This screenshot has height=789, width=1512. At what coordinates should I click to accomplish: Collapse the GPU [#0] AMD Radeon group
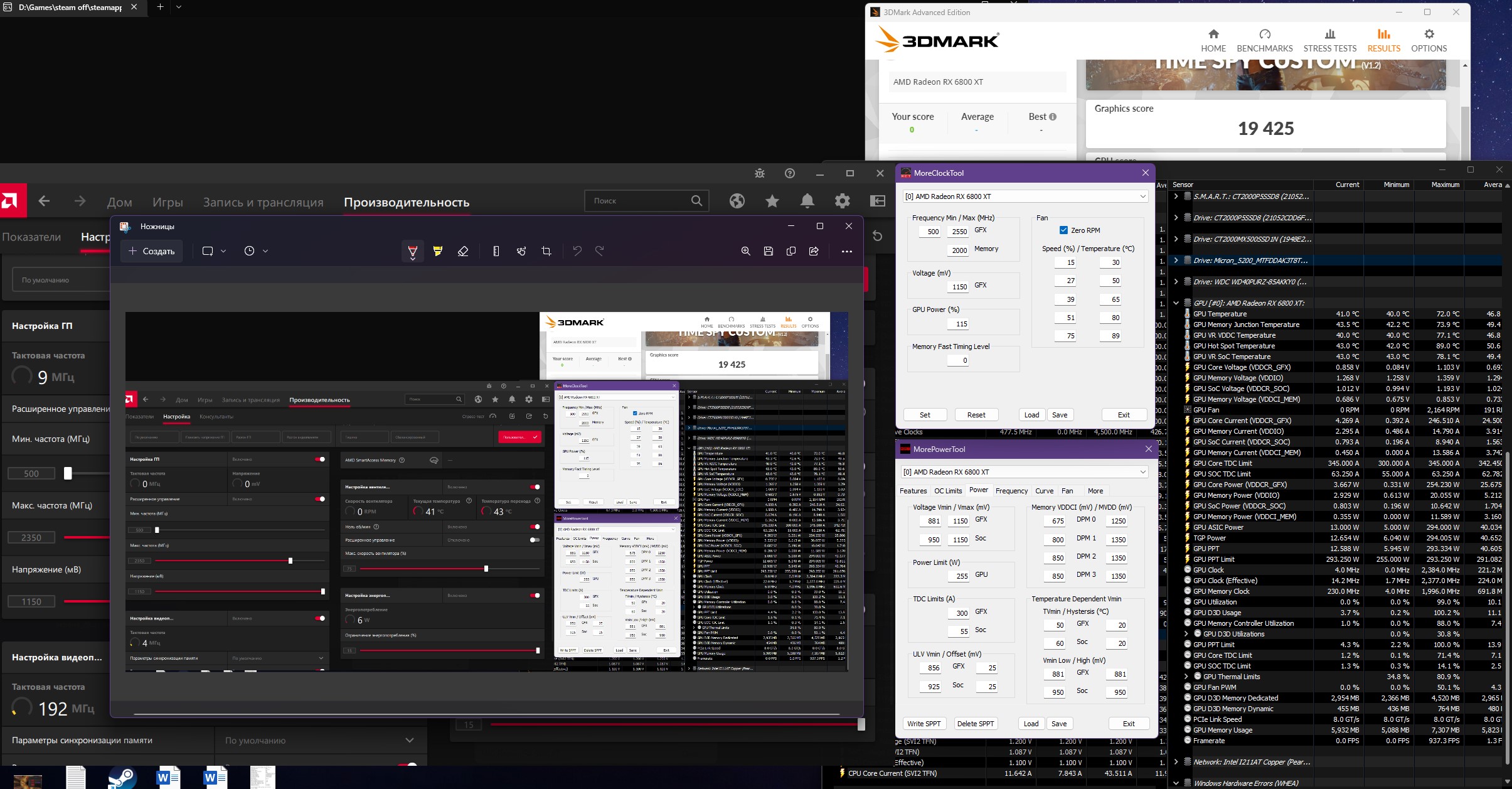[1176, 303]
